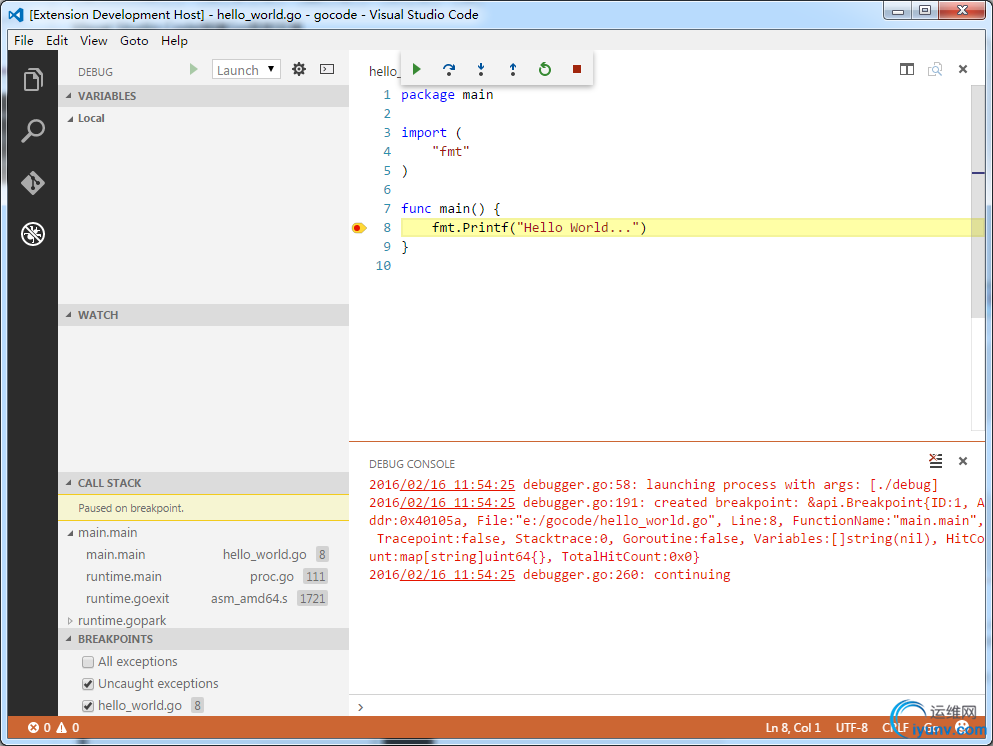The image size is (993, 746).
Task: Stop debugging with the red square
Action: 577,69
